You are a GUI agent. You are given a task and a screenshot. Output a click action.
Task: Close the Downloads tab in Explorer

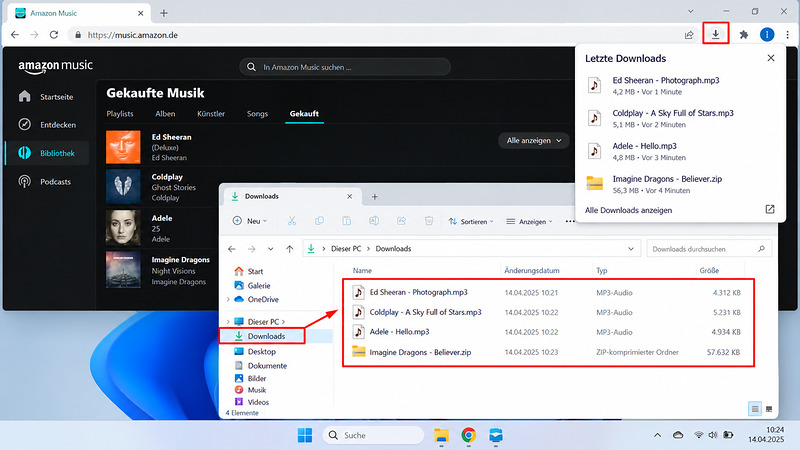pos(349,196)
